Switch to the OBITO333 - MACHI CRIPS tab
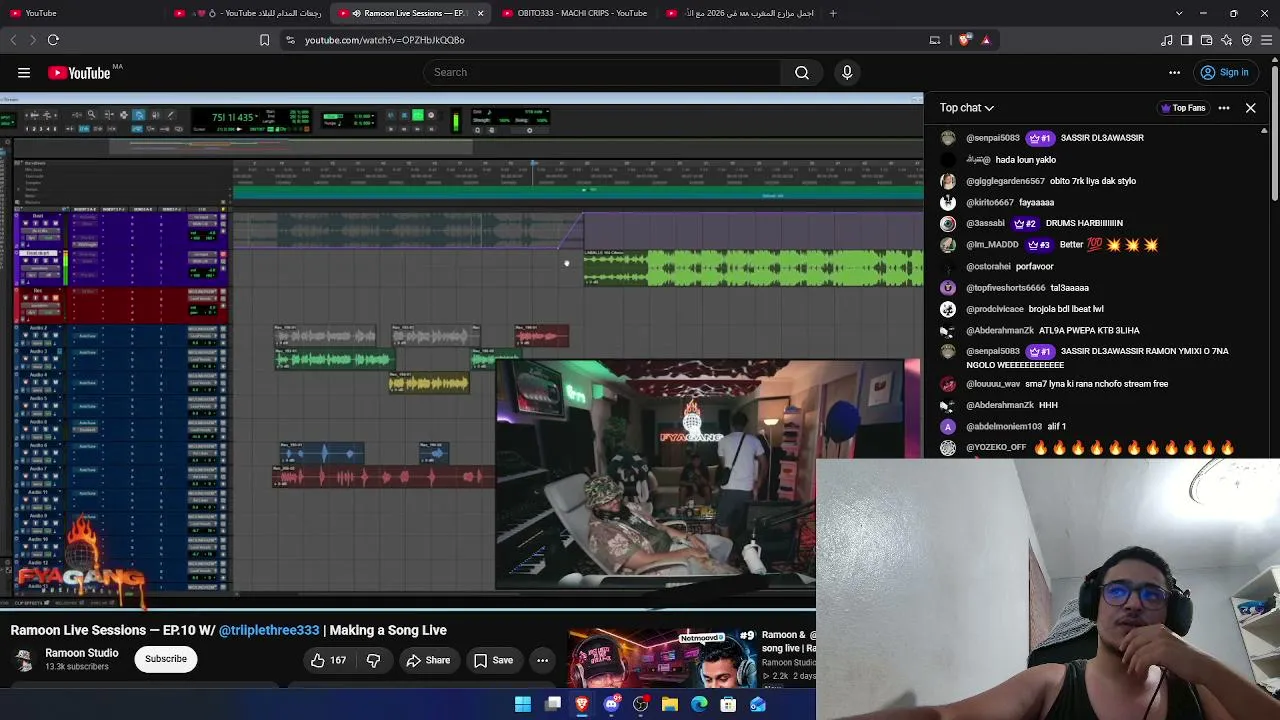The image size is (1280, 720). click(x=573, y=13)
